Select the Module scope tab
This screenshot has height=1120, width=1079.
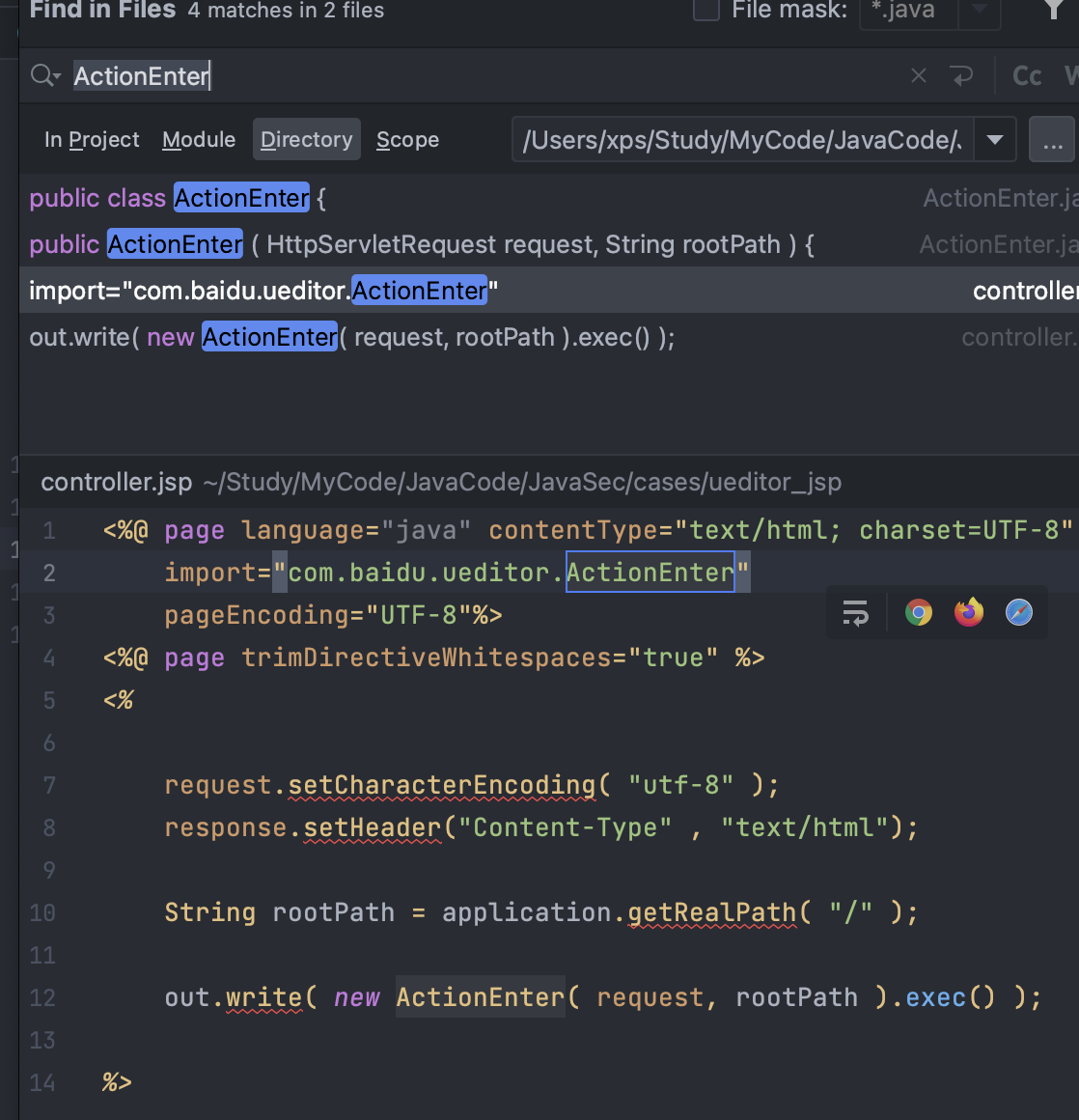pyautogui.click(x=199, y=140)
